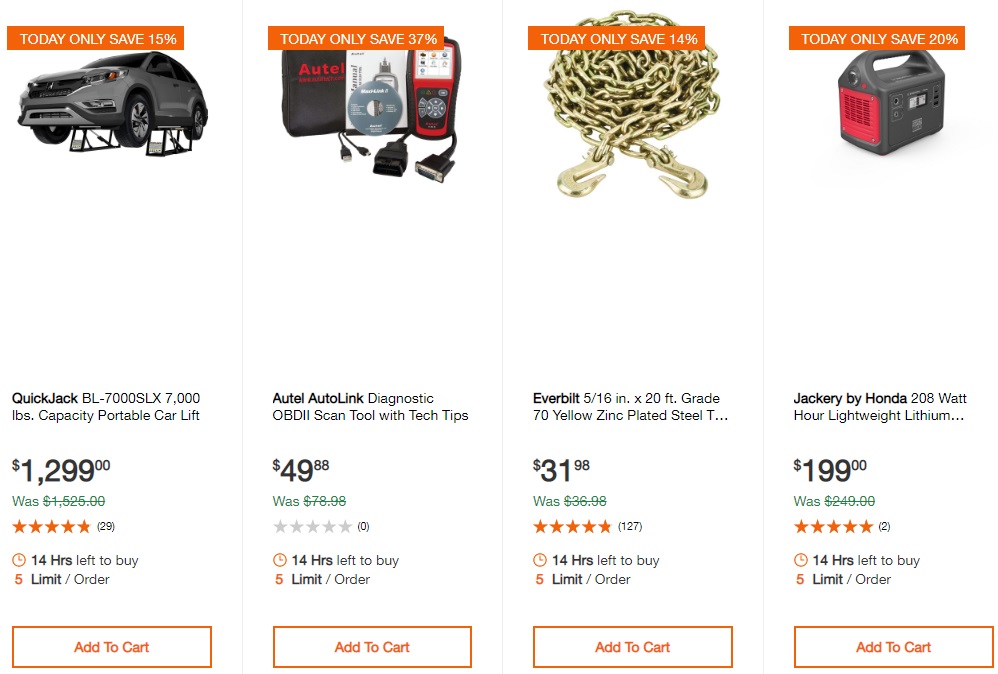Click the clock icon under QuickJack lift
Image resolution: width=998 pixels, height=674 pixels.
19,560
